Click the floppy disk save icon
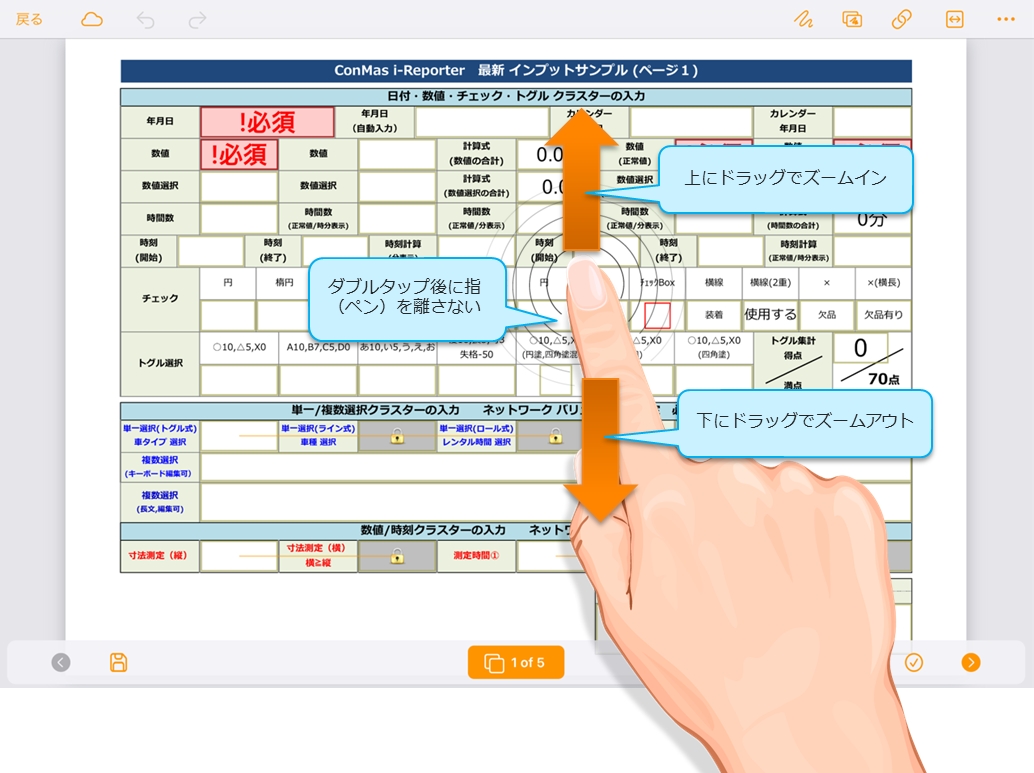This screenshot has height=773, width=1034. tap(119, 662)
